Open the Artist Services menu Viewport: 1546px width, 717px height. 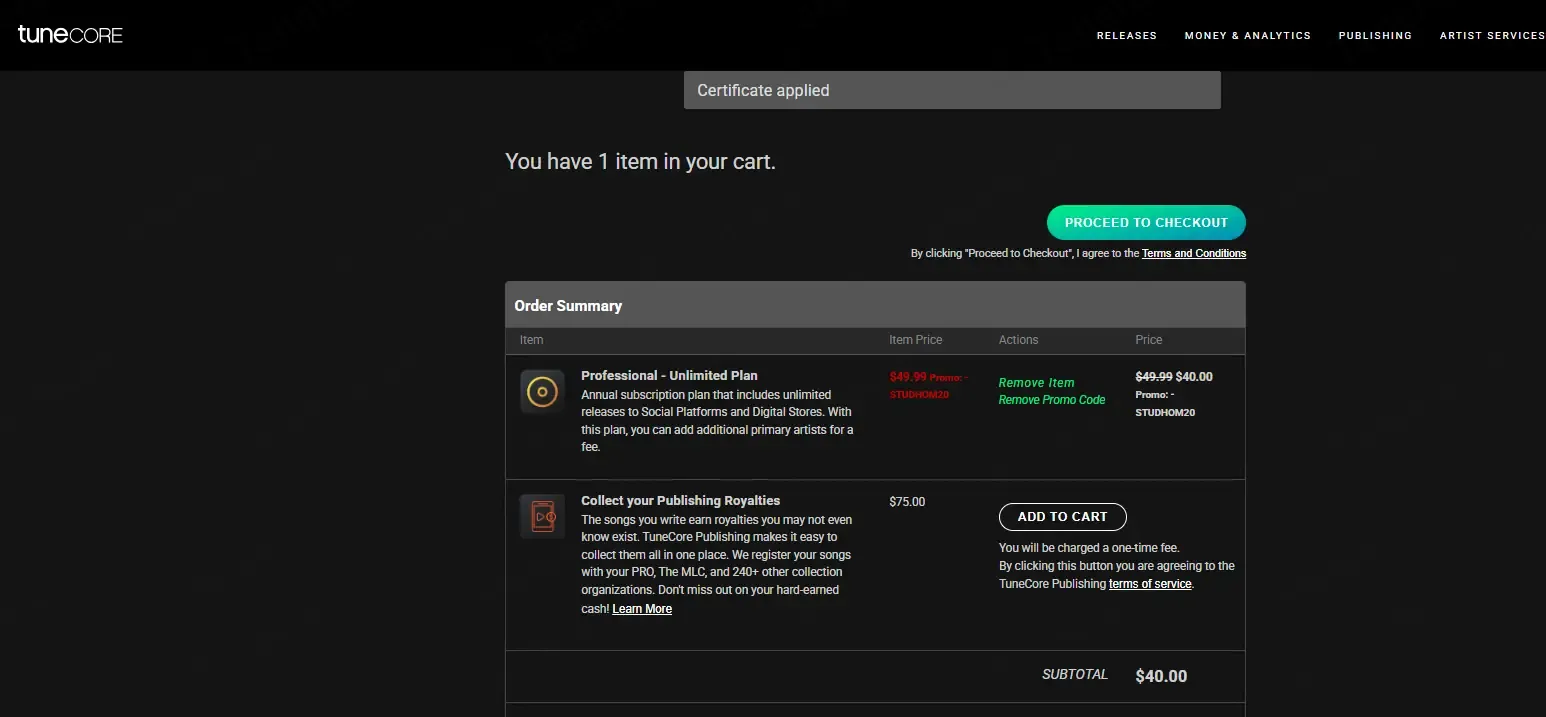pos(1491,36)
